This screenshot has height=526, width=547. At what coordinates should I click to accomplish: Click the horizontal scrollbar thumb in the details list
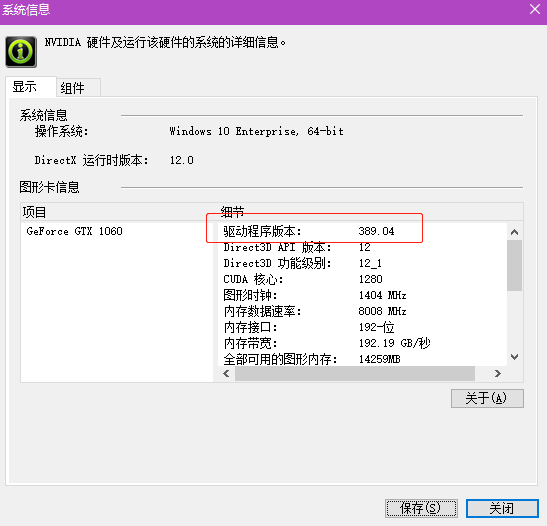pyautogui.click(x=355, y=374)
